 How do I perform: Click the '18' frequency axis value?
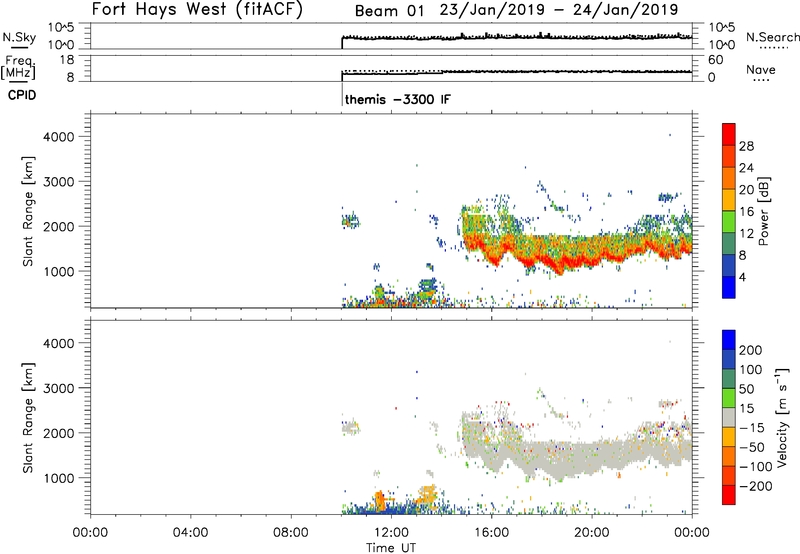point(67,60)
